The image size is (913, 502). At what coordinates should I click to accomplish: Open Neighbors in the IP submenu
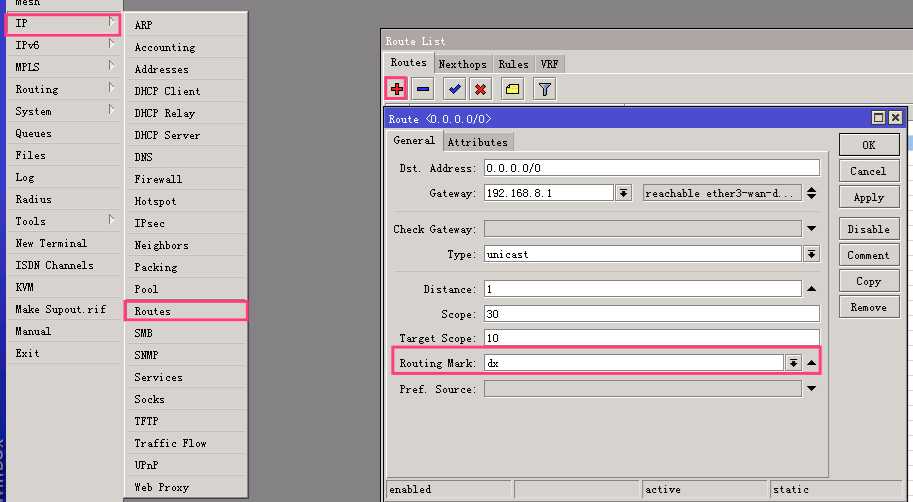point(186,245)
